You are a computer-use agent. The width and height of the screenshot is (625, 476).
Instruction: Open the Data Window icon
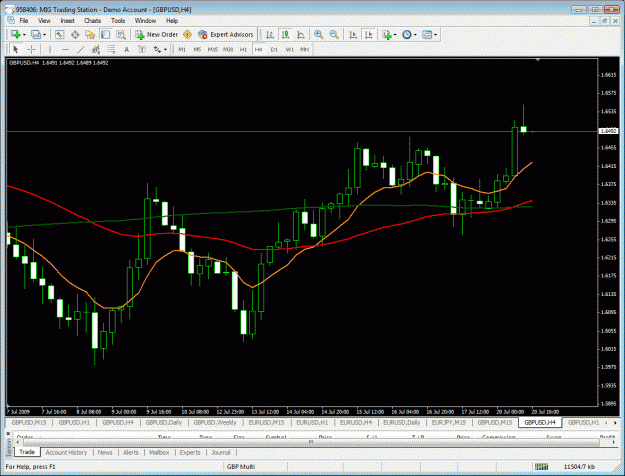[x=75, y=35]
